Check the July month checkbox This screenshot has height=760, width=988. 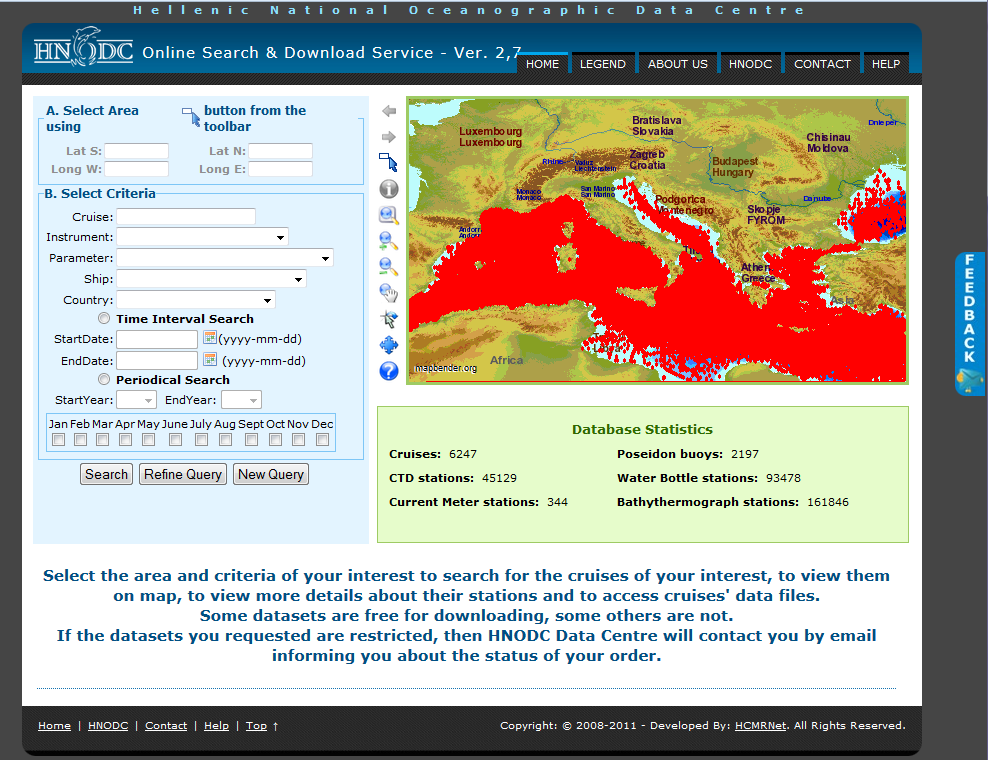pyautogui.click(x=202, y=439)
